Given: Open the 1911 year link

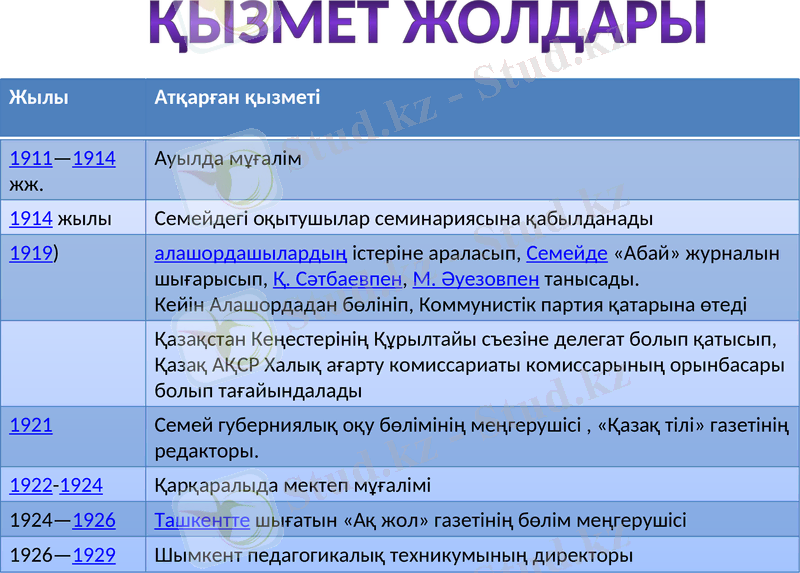Looking at the screenshot, I should coord(31,159).
